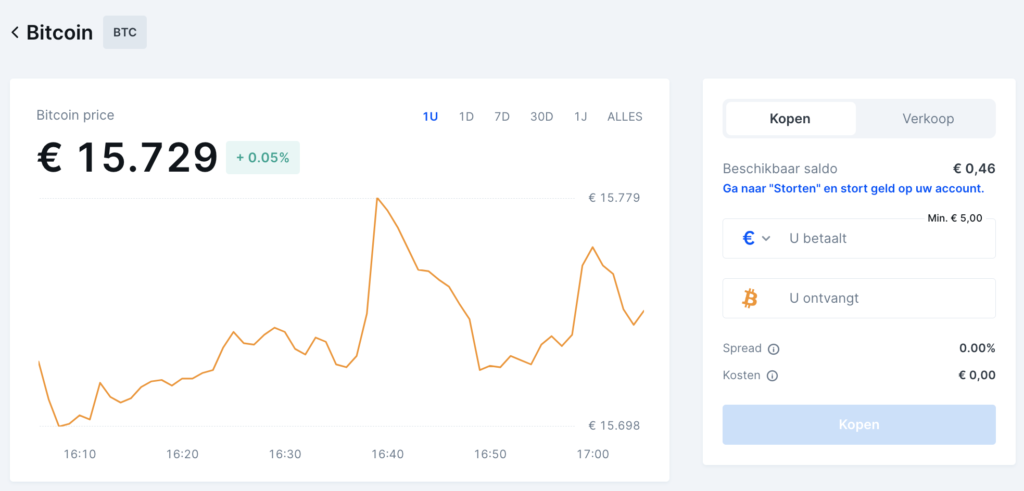1024x491 pixels.
Task: Focus the U ontvangt input field
Action: click(859, 298)
